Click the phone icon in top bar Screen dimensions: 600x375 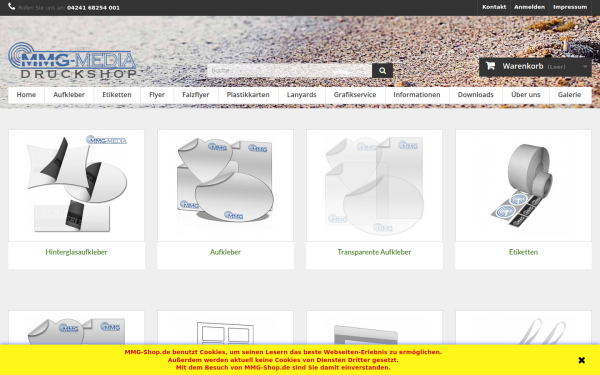coord(11,7)
